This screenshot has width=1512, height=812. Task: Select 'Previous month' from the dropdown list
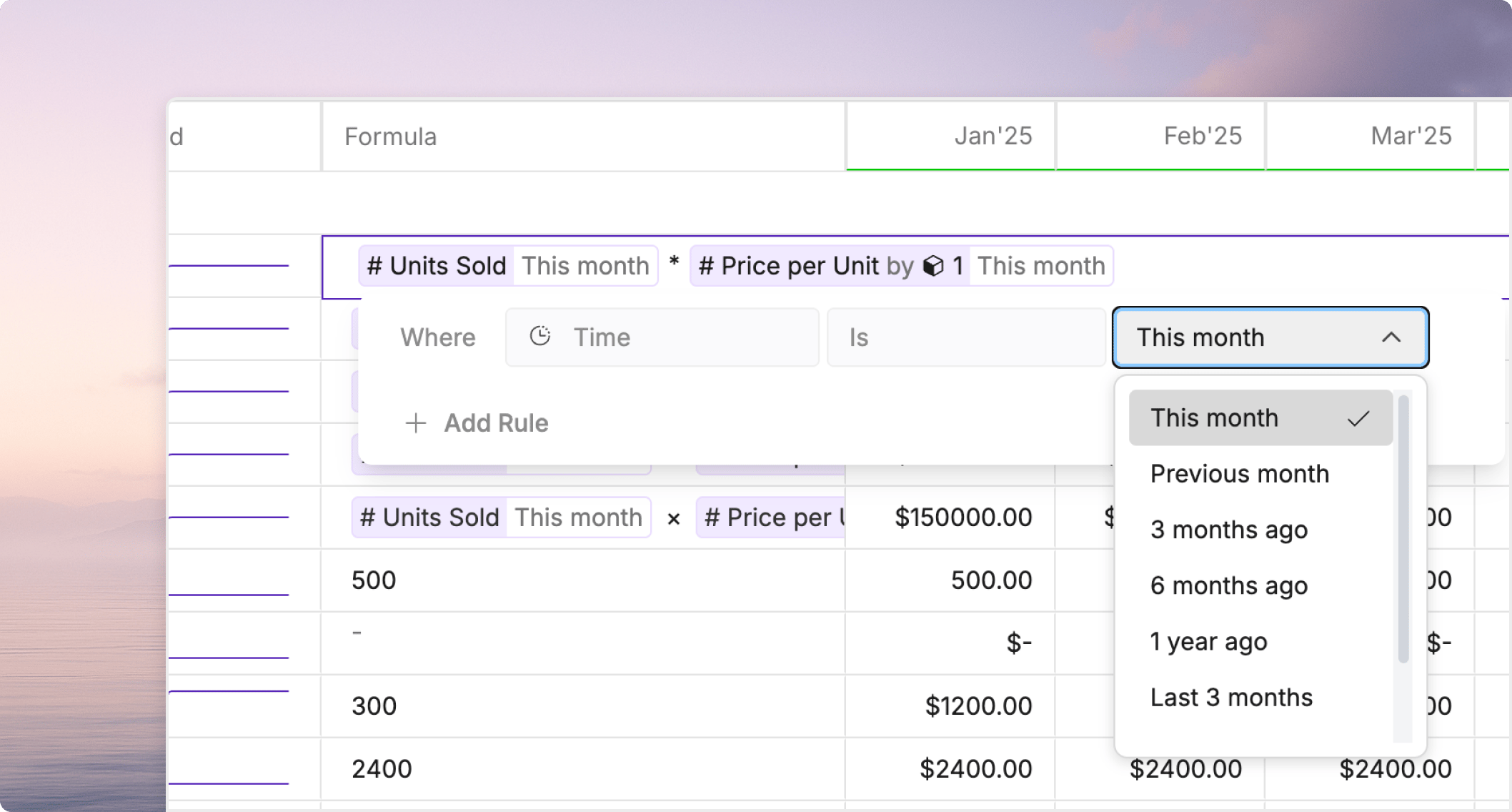pyautogui.click(x=1260, y=474)
